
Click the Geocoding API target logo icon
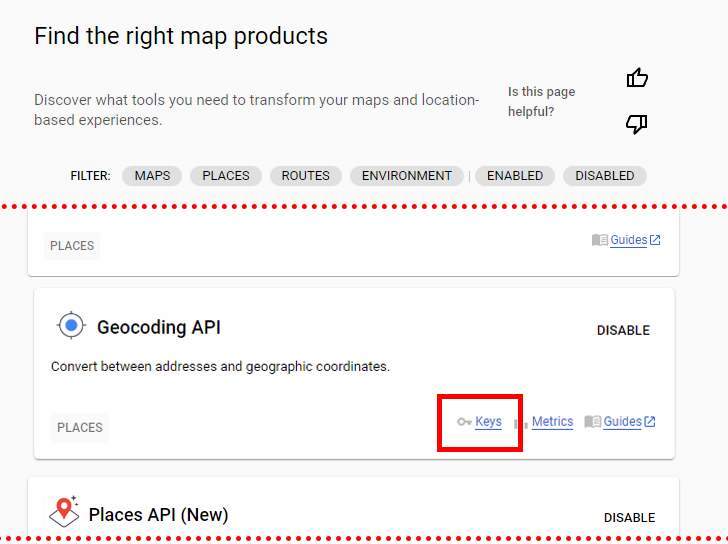click(70, 327)
